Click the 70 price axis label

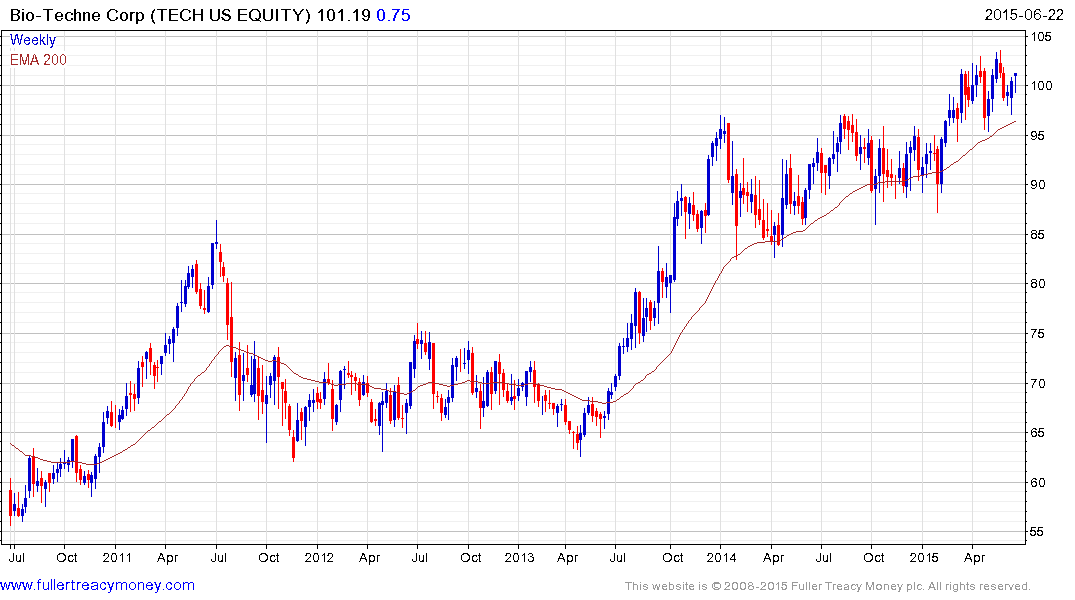click(1038, 383)
